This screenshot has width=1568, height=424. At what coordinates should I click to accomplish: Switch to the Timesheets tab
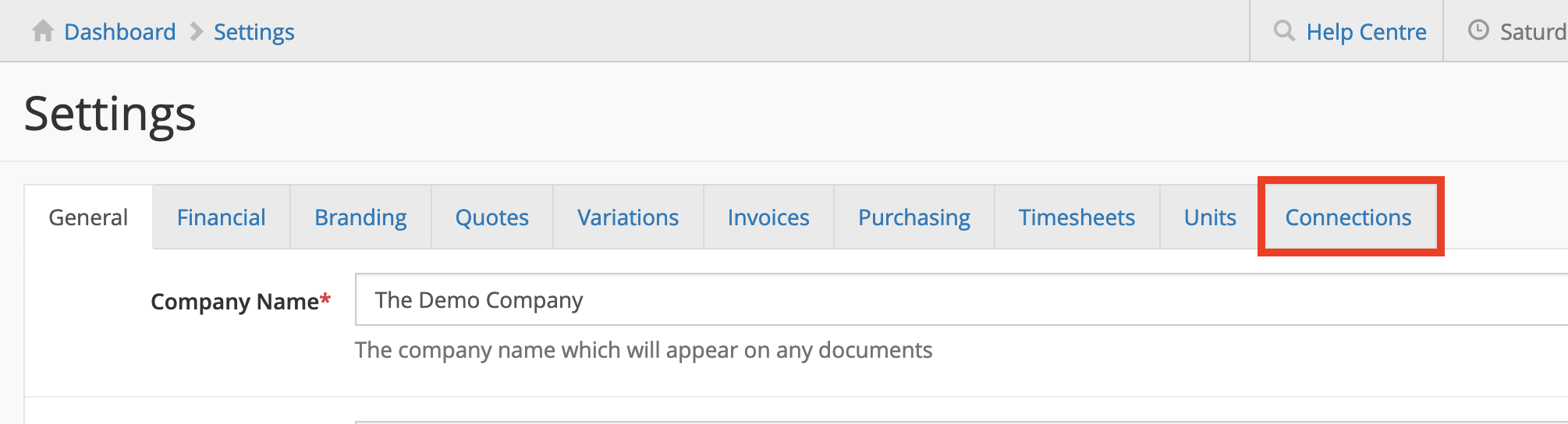[1077, 217]
